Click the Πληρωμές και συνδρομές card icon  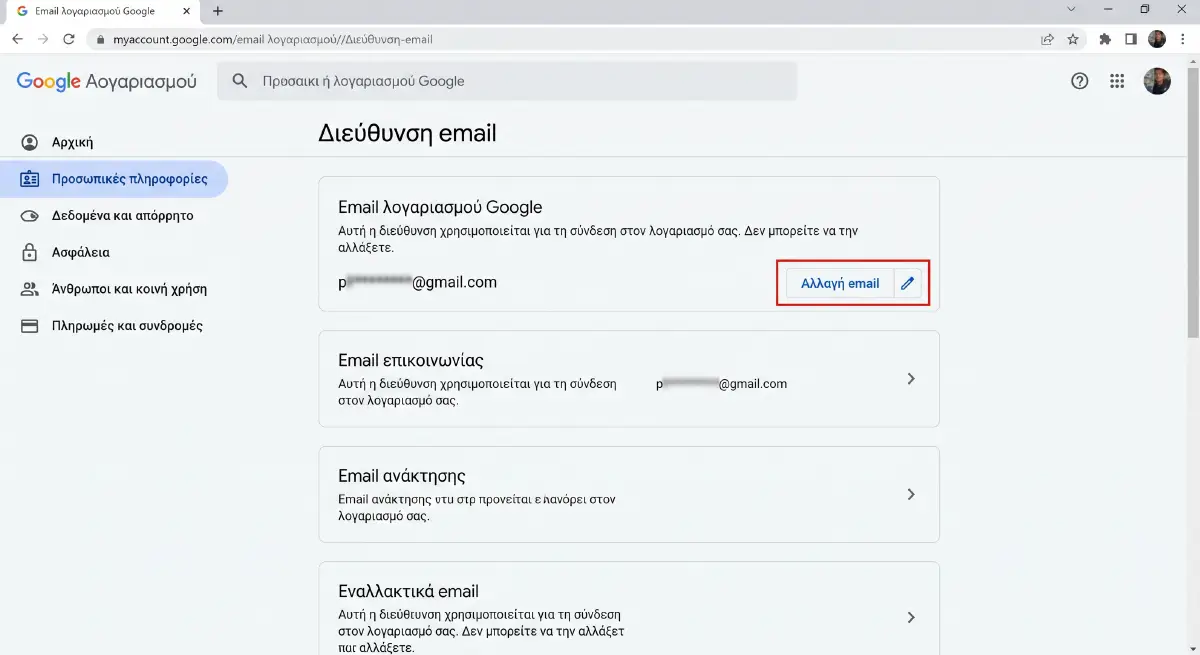pos(30,326)
